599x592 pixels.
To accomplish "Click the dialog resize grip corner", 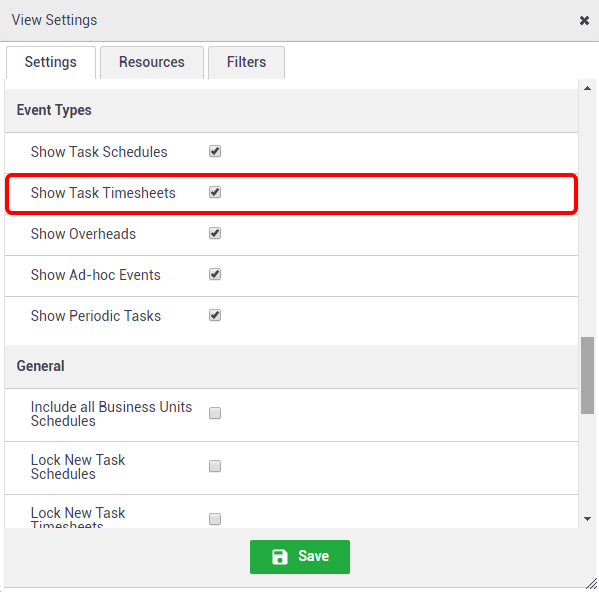I will click(x=592, y=584).
